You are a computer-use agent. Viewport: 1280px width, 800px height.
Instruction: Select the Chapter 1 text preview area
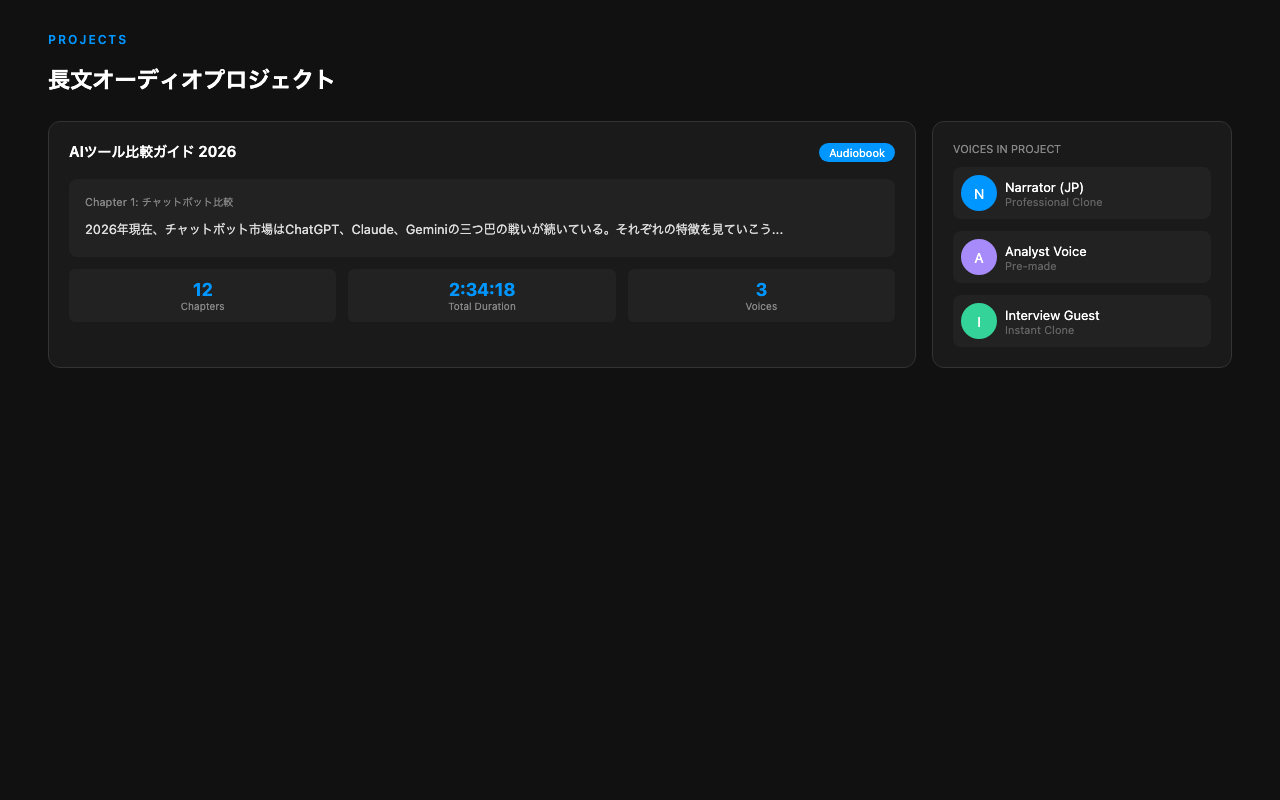click(434, 229)
